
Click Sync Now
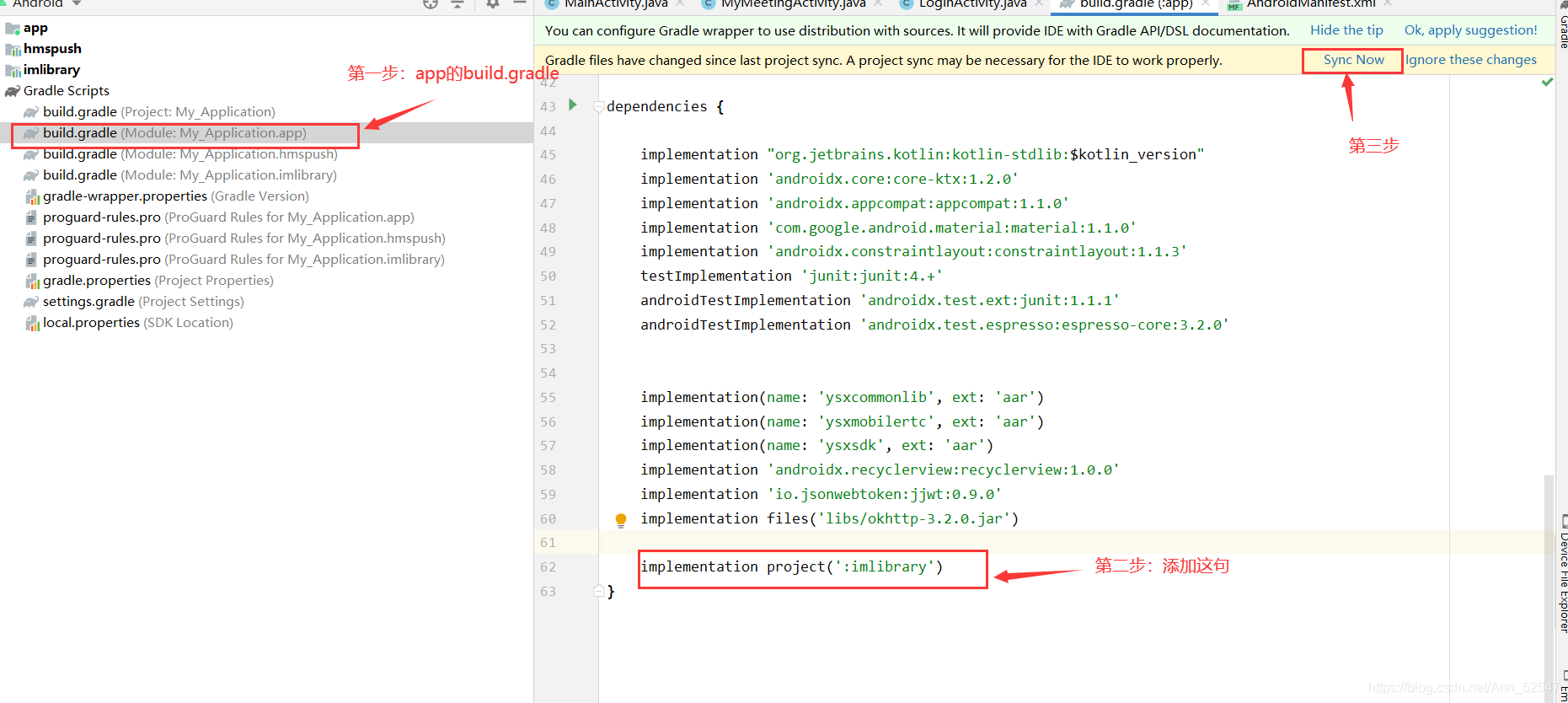(1353, 60)
